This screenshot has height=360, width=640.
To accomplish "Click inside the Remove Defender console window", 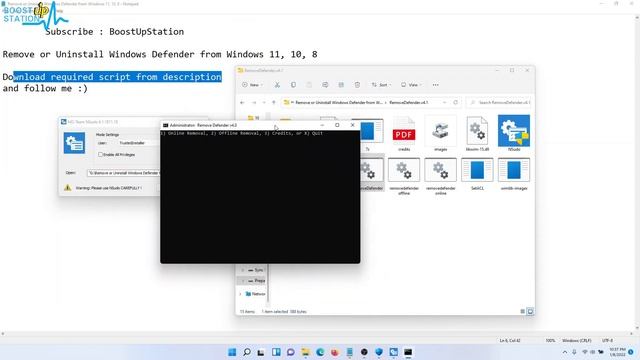I will 260,196.
